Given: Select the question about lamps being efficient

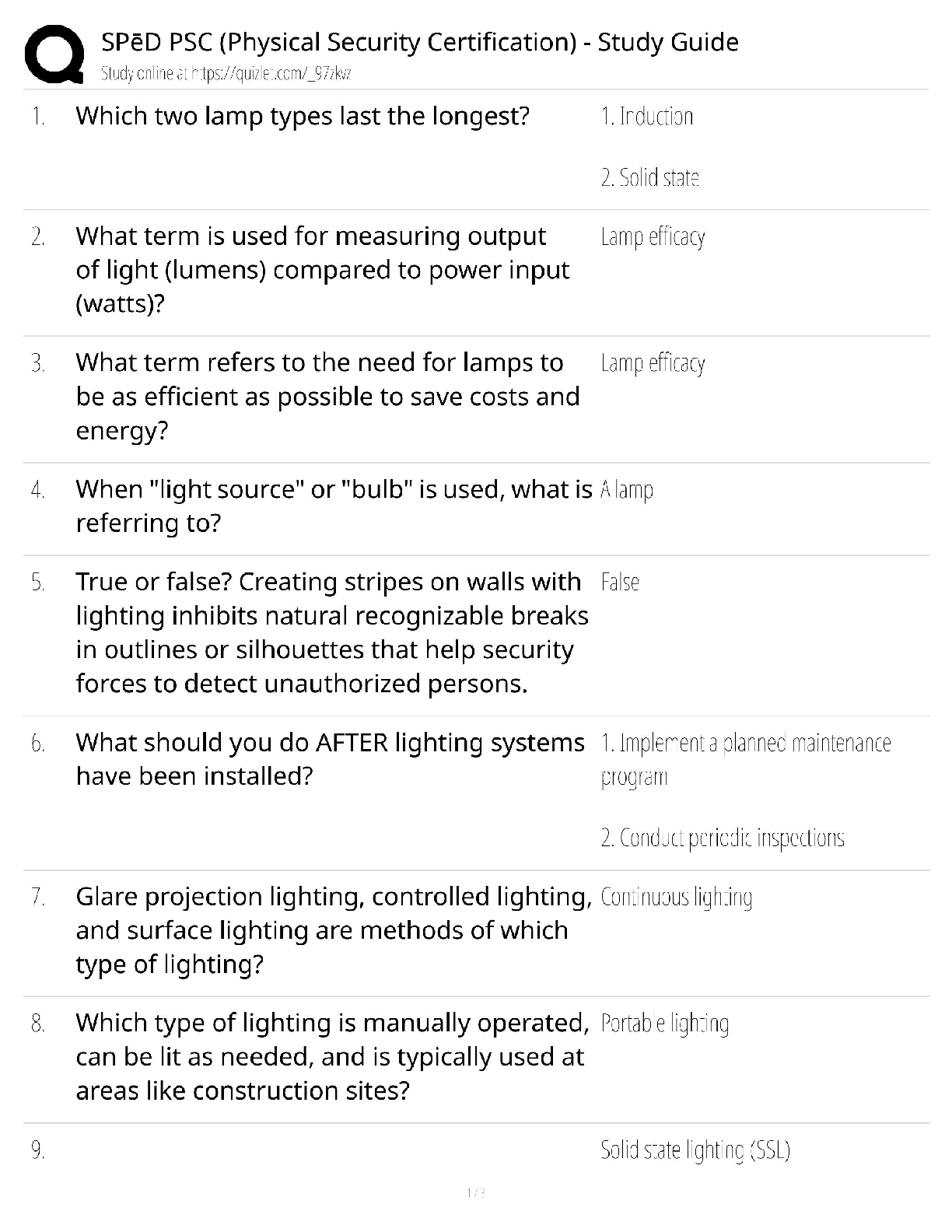Looking at the screenshot, I should click(x=327, y=396).
